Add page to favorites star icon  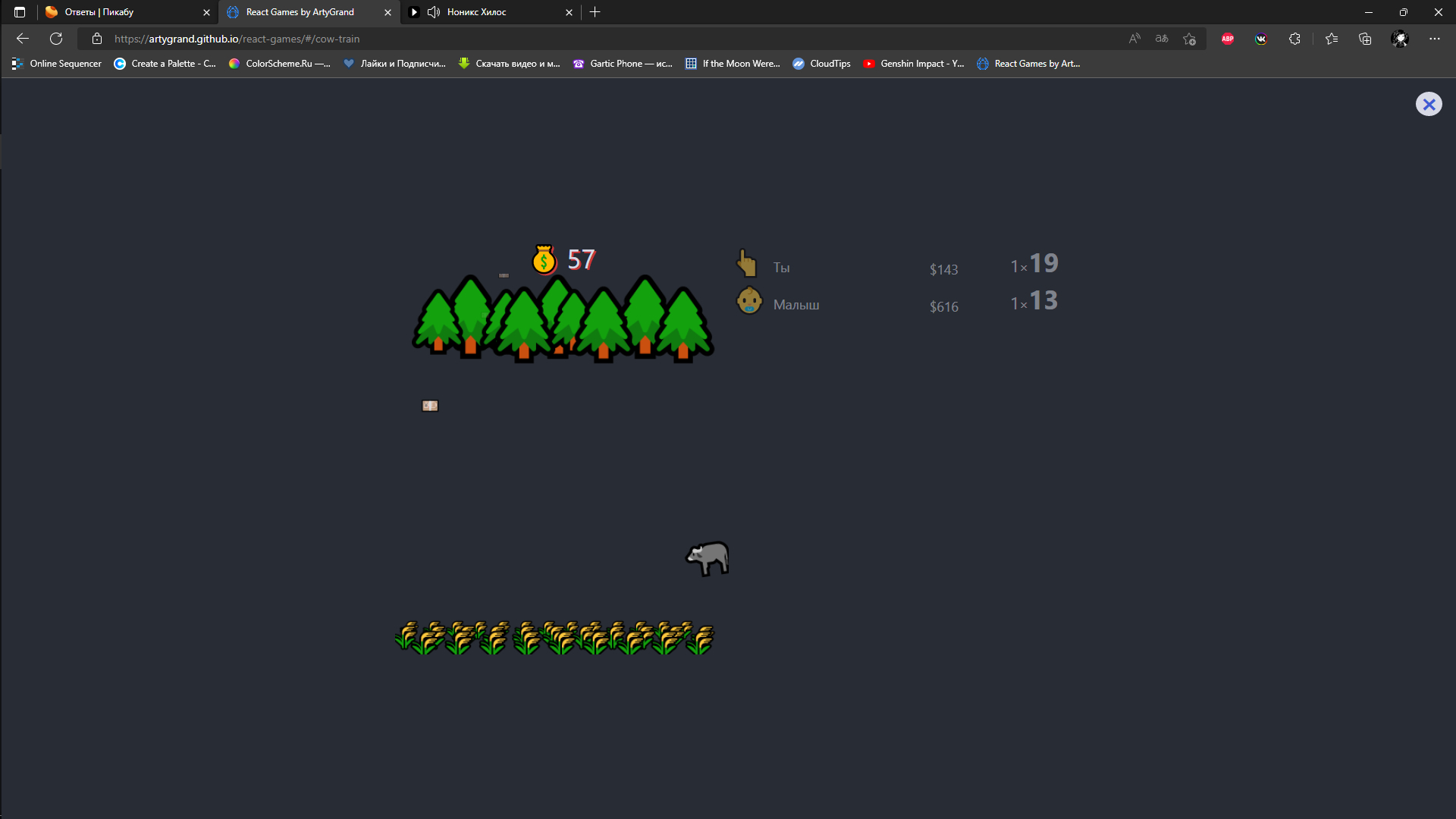[1189, 39]
